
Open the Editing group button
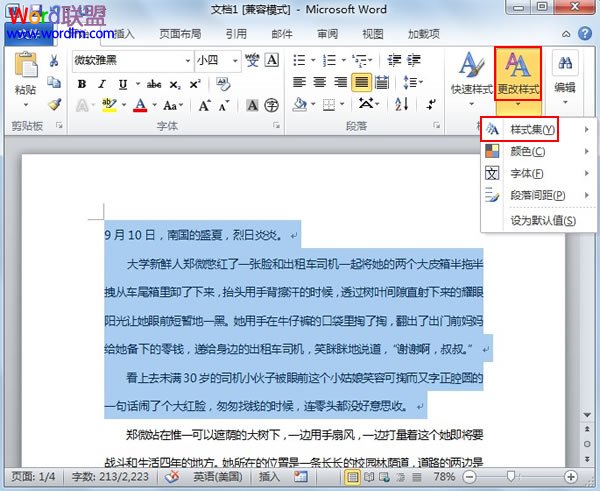point(565,78)
